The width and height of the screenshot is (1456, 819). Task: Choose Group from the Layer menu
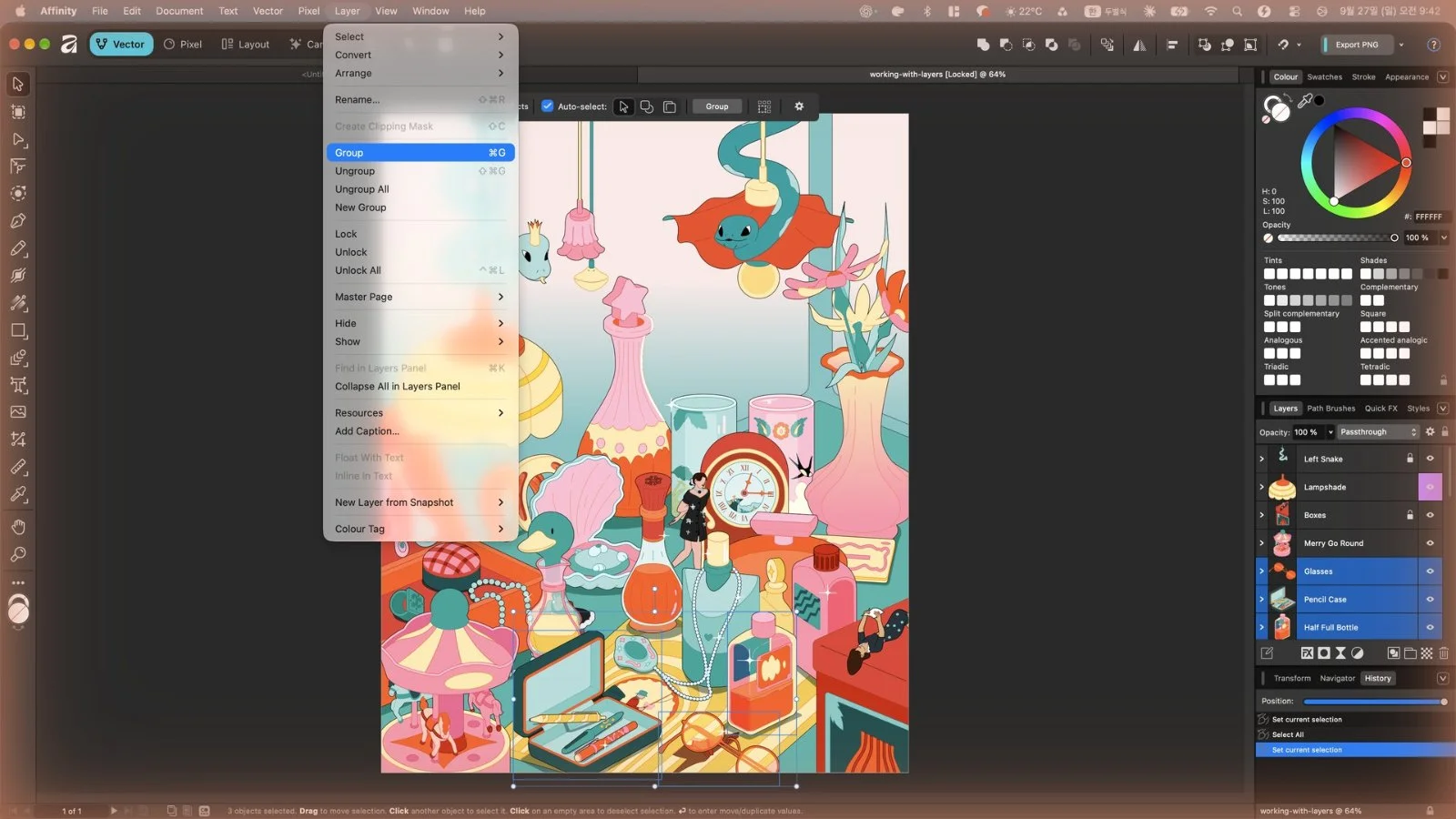420,153
